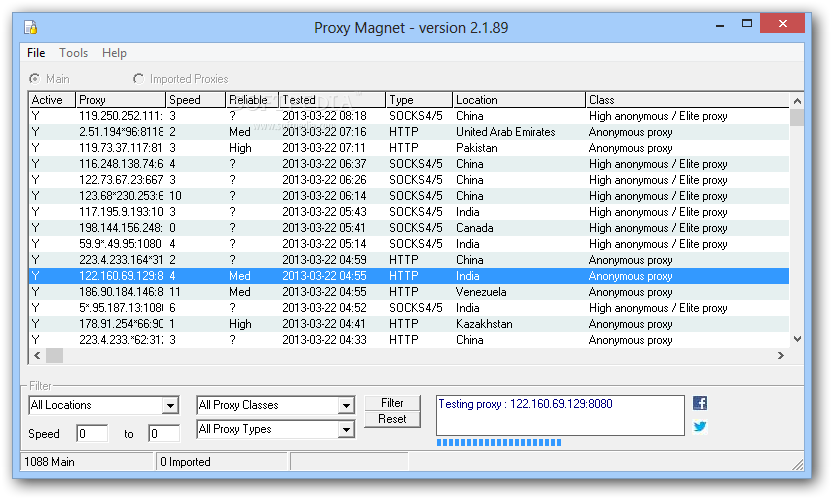The width and height of the screenshot is (832, 499).
Task: Select the Canada proxy row
Action: point(409,228)
